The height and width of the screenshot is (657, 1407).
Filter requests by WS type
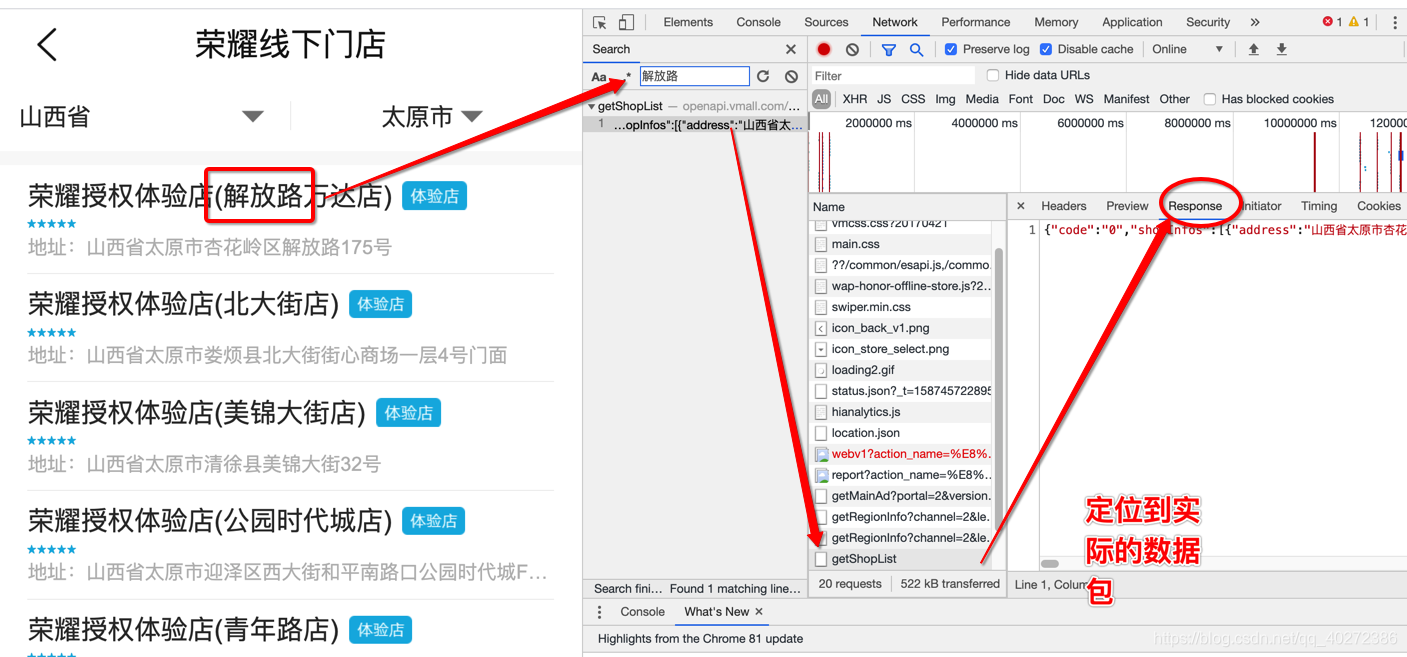click(1084, 99)
